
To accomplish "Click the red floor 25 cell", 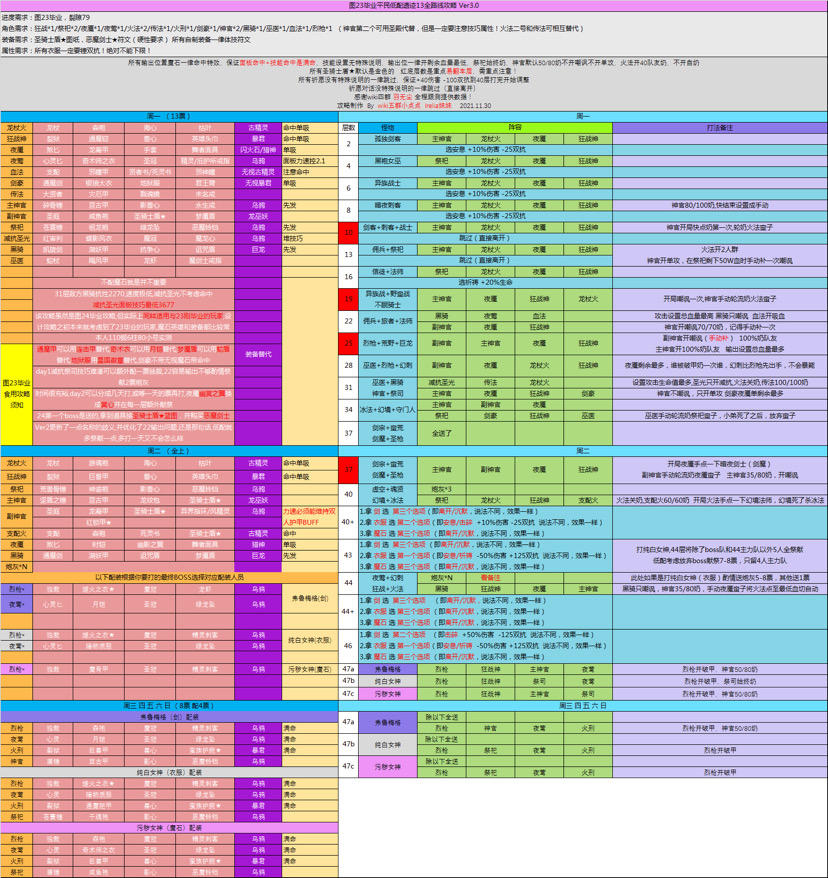I will point(348,343).
